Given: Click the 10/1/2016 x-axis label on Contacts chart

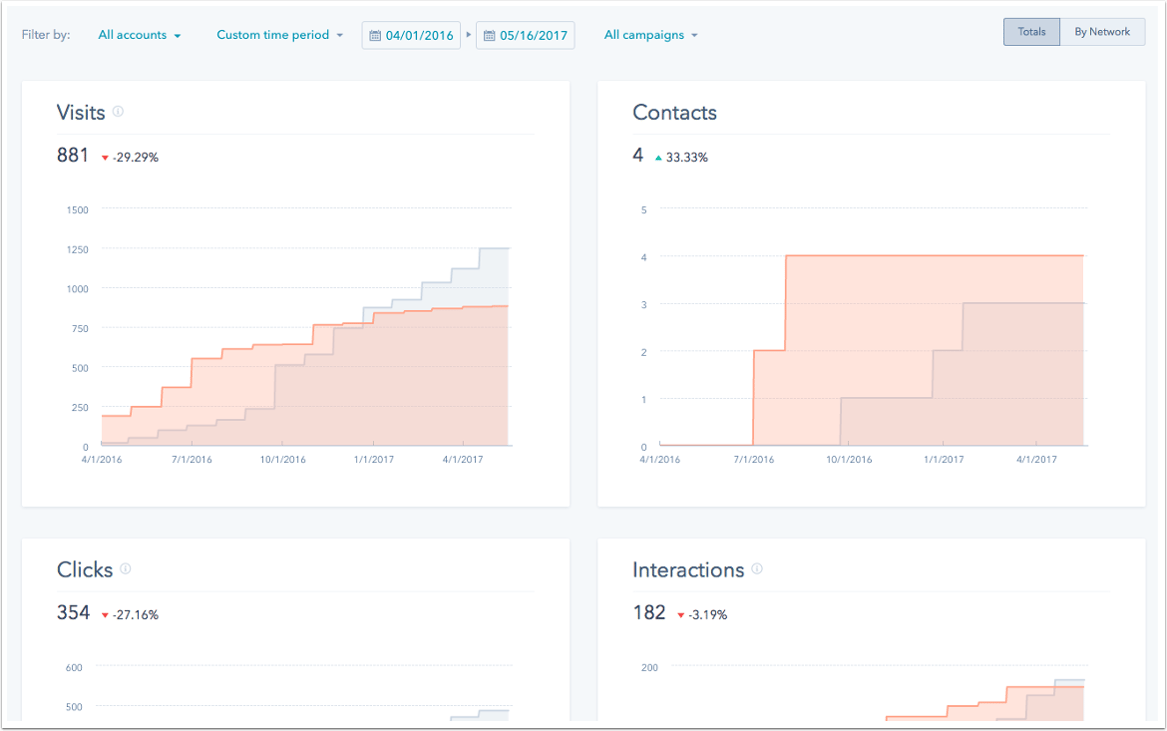Looking at the screenshot, I should 849,459.
